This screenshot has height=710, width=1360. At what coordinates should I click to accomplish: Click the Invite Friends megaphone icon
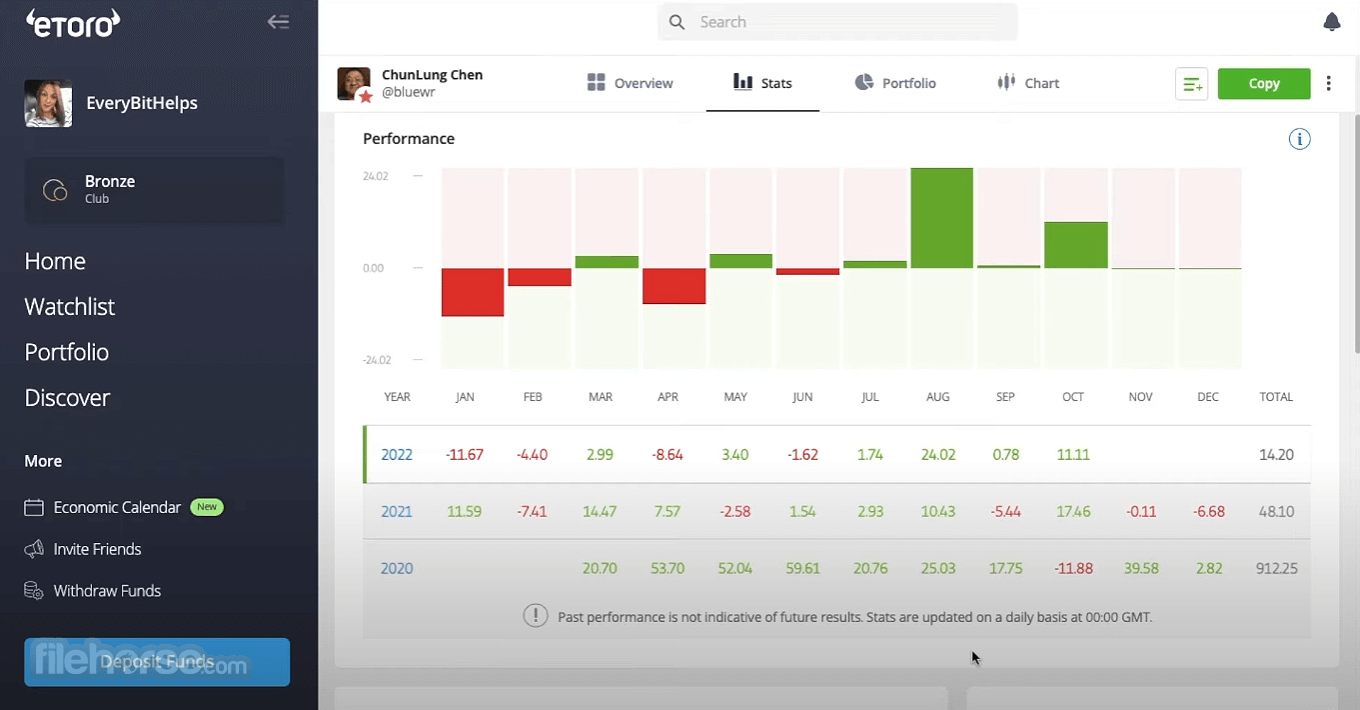pyautogui.click(x=34, y=549)
